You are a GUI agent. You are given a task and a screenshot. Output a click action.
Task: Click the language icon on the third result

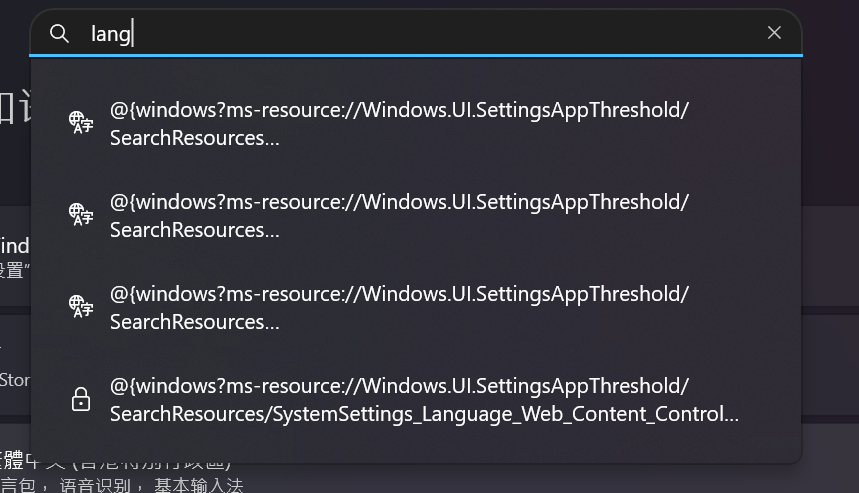click(81, 306)
